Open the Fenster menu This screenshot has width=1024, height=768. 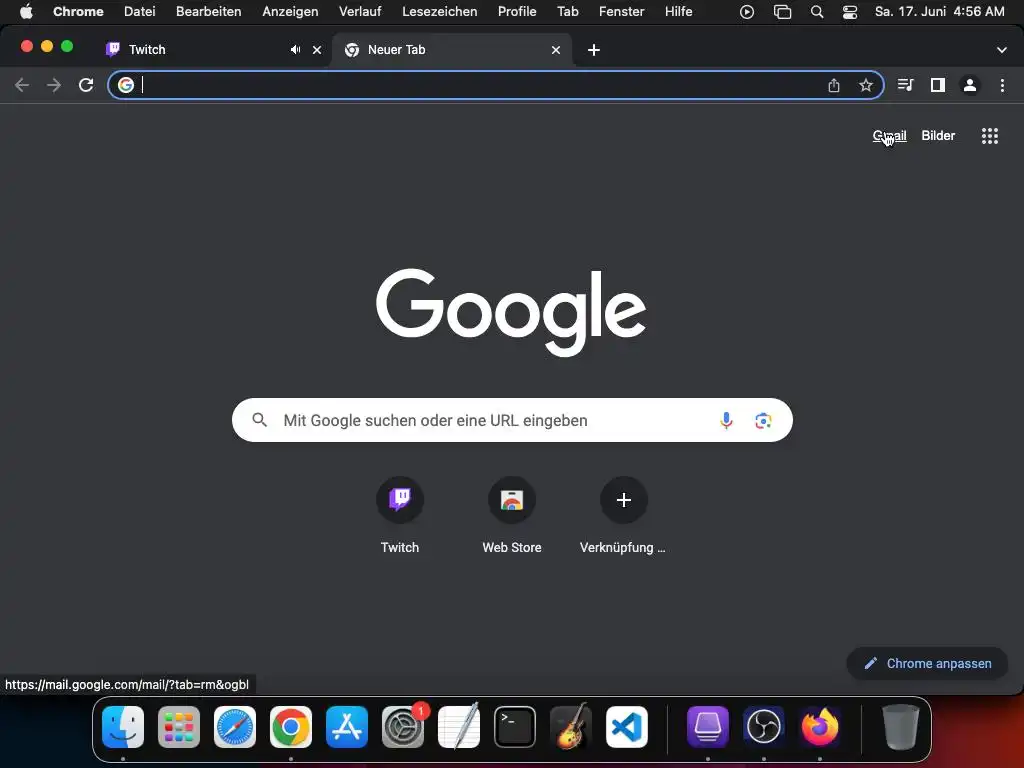621,12
